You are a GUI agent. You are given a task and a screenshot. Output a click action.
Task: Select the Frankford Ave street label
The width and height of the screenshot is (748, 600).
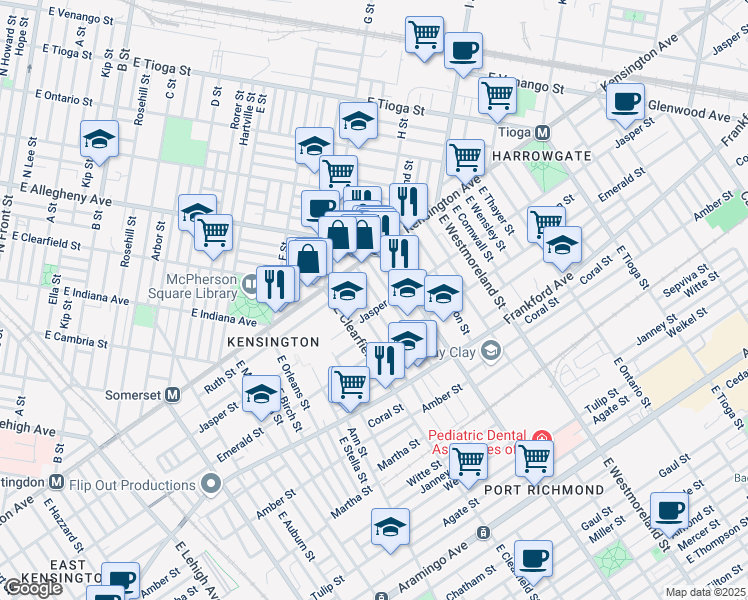(x=539, y=299)
